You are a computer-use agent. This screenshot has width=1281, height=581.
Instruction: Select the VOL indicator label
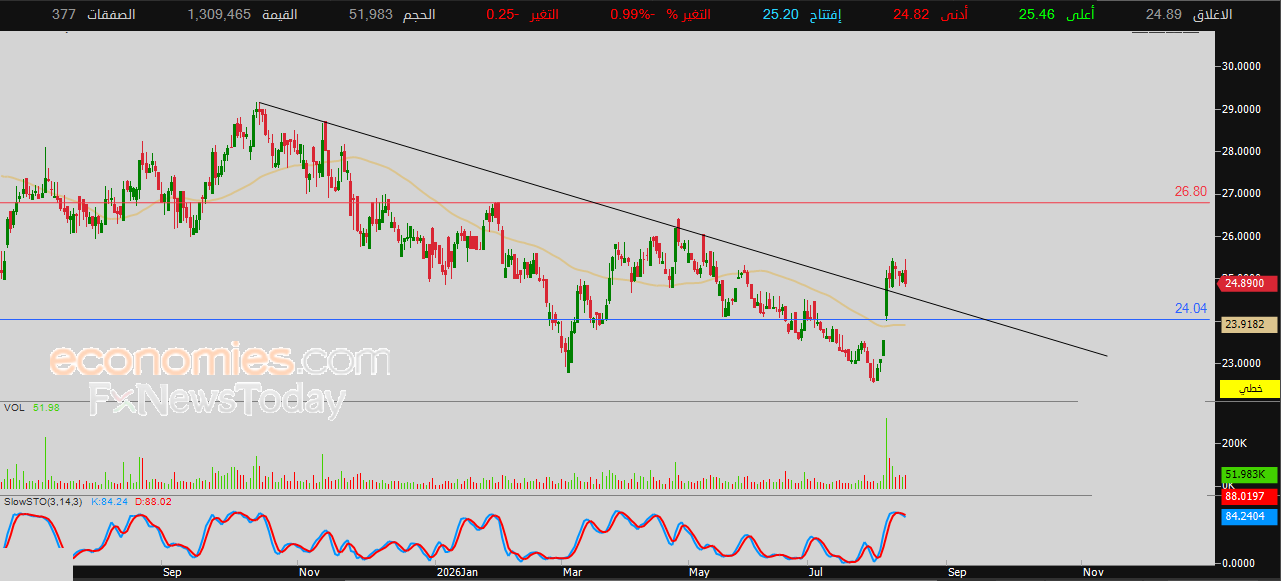point(14,407)
